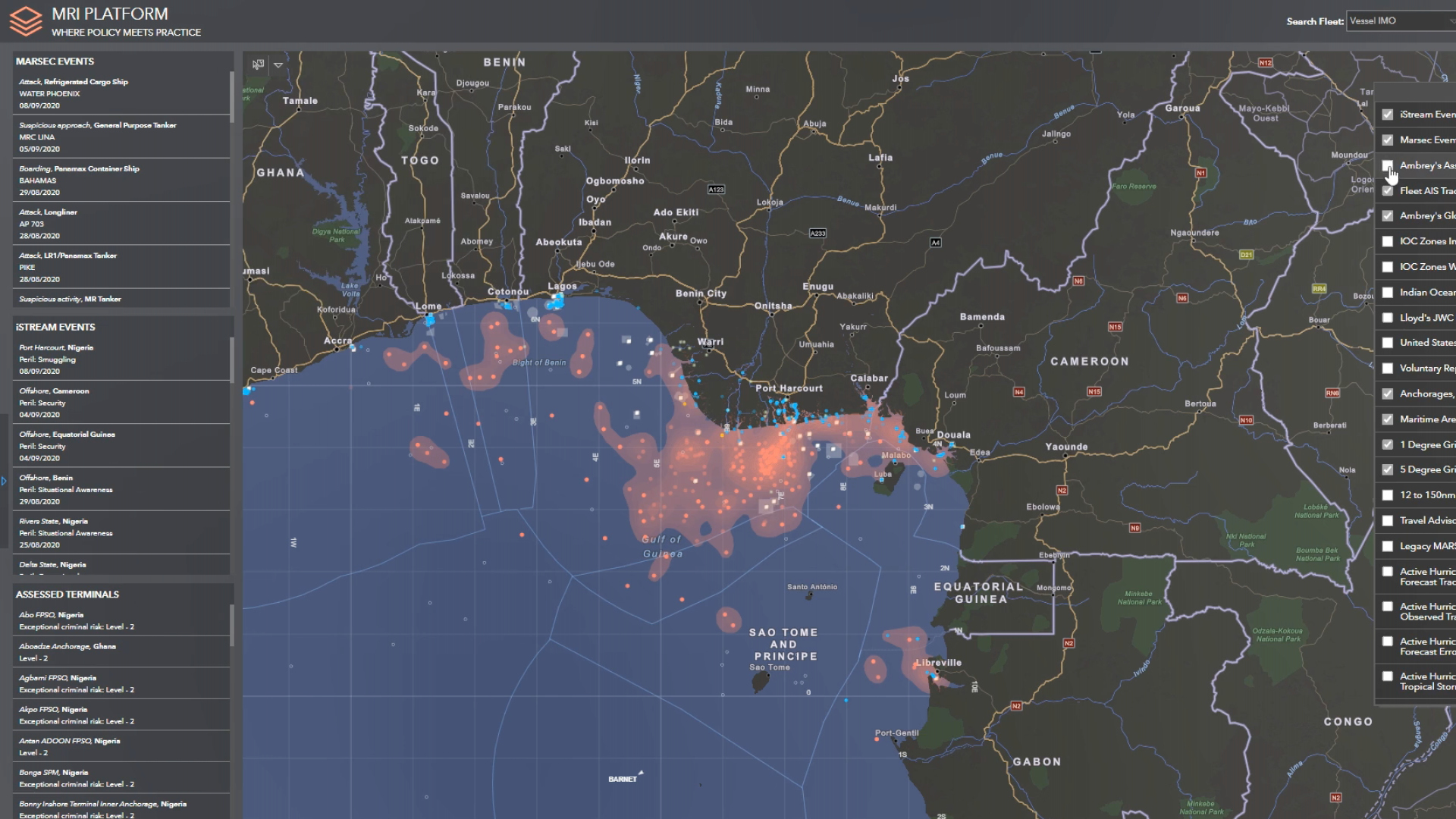Open Akpo FPSO, Nigeria terminal
This screenshot has width=1456, height=819.
[121, 715]
